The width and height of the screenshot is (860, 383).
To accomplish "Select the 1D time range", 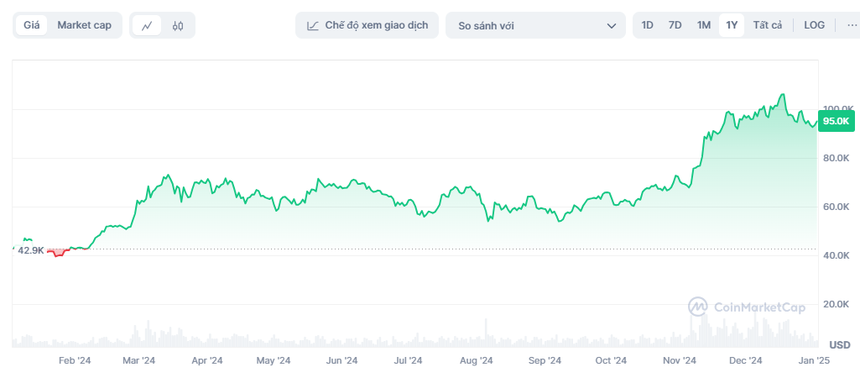I will click(x=647, y=25).
